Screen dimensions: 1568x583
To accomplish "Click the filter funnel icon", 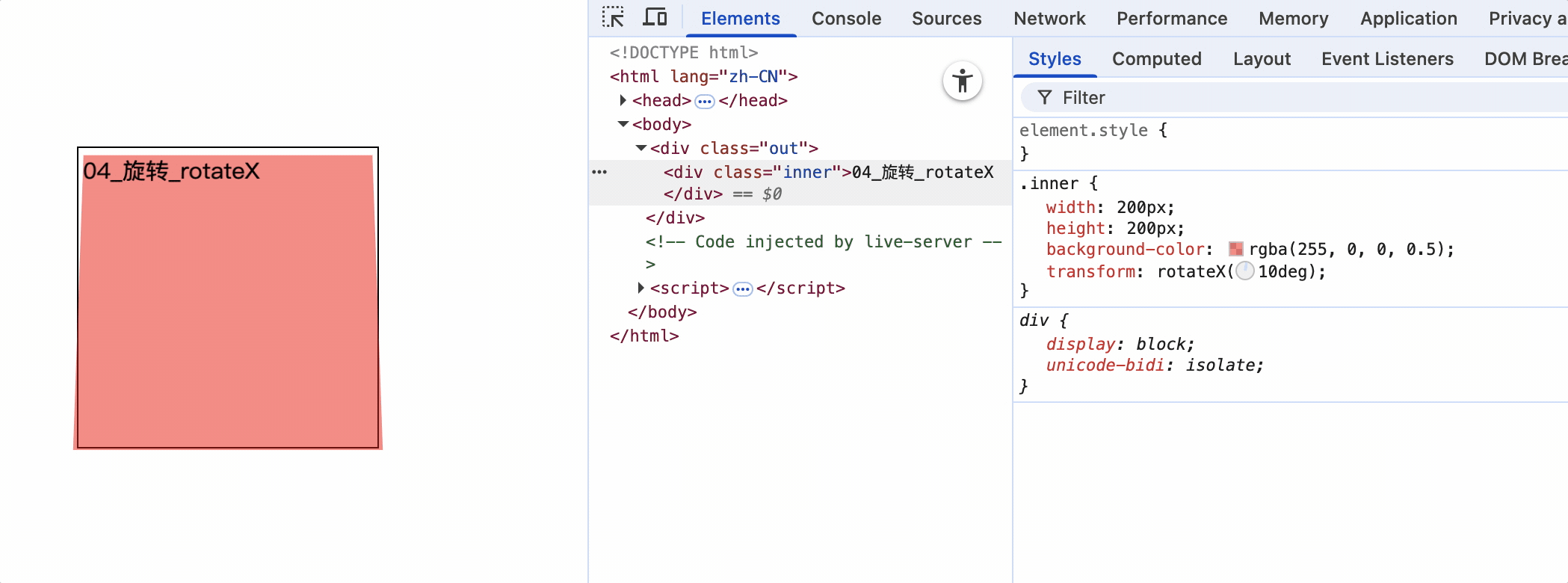I will 1045,98.
